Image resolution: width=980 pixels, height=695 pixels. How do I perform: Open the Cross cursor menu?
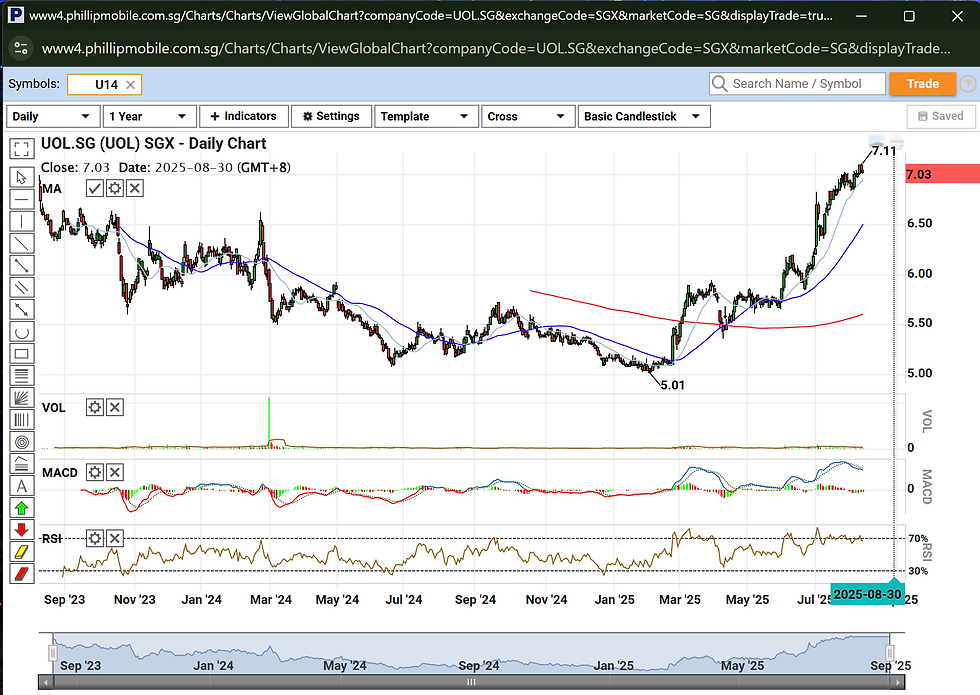(x=527, y=117)
